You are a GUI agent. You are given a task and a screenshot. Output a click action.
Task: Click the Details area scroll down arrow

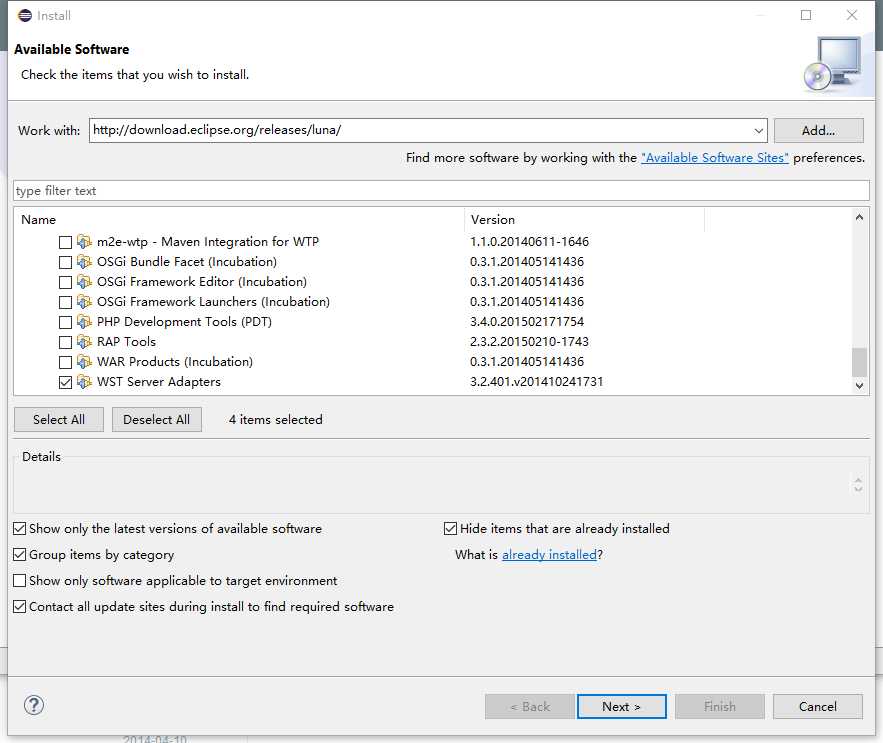click(858, 489)
